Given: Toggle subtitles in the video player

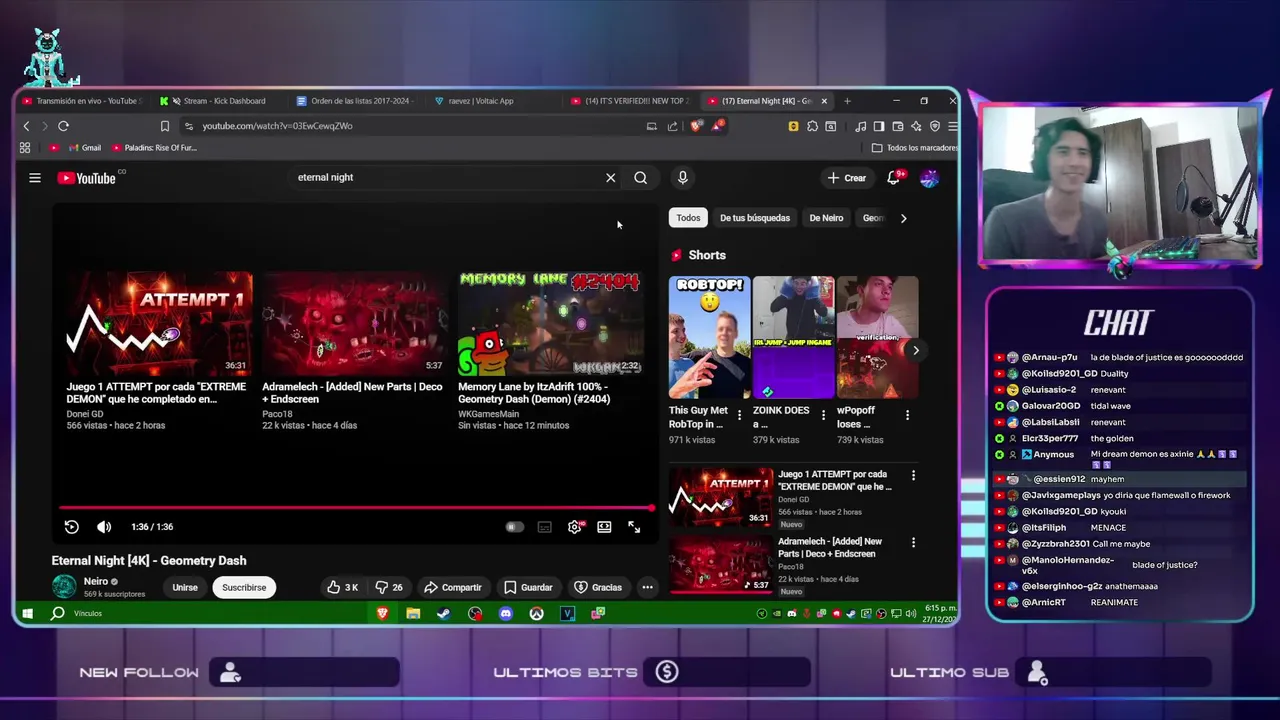Looking at the screenshot, I should [544, 527].
